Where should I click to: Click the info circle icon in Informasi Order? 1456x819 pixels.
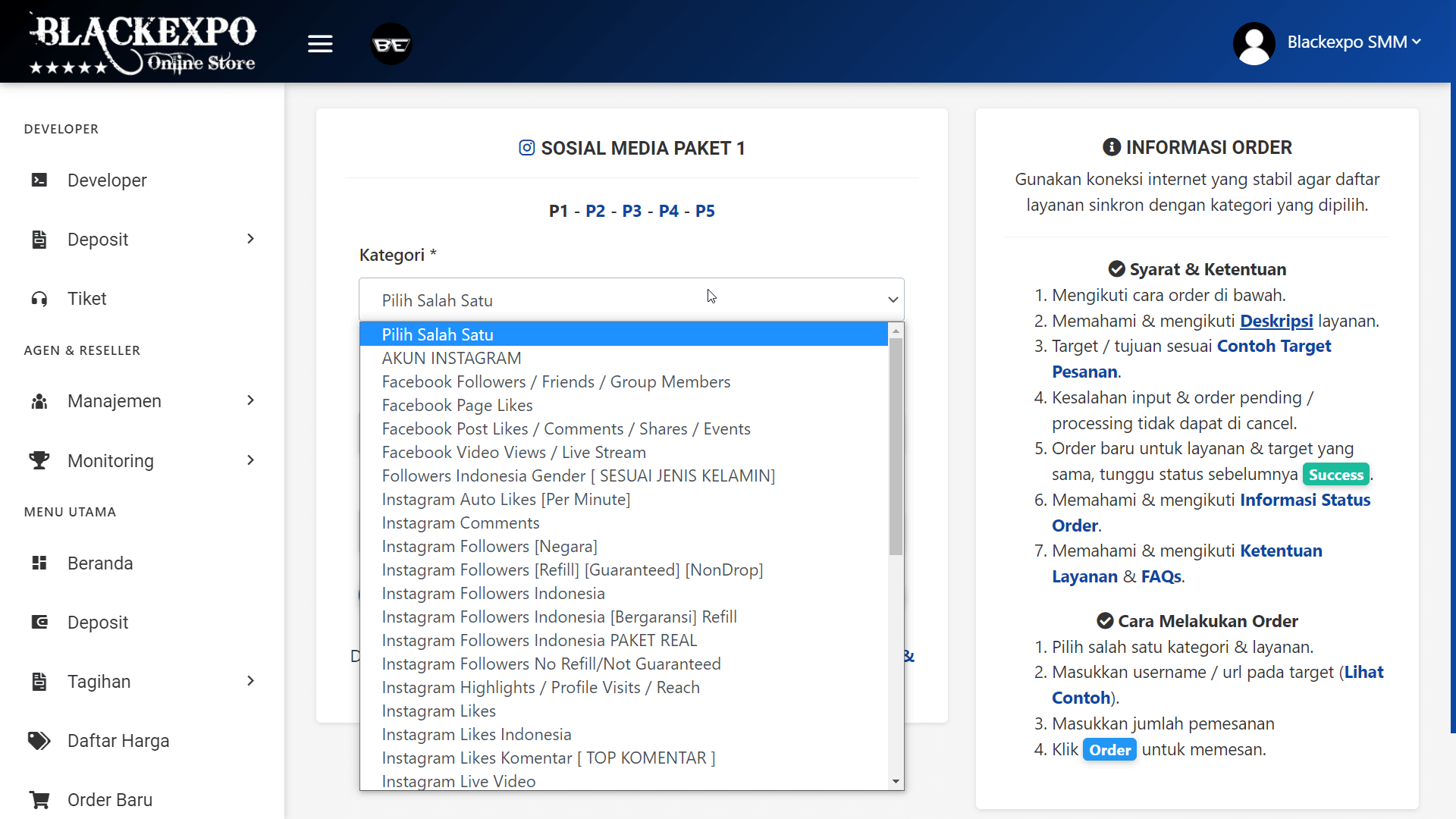point(1112,147)
